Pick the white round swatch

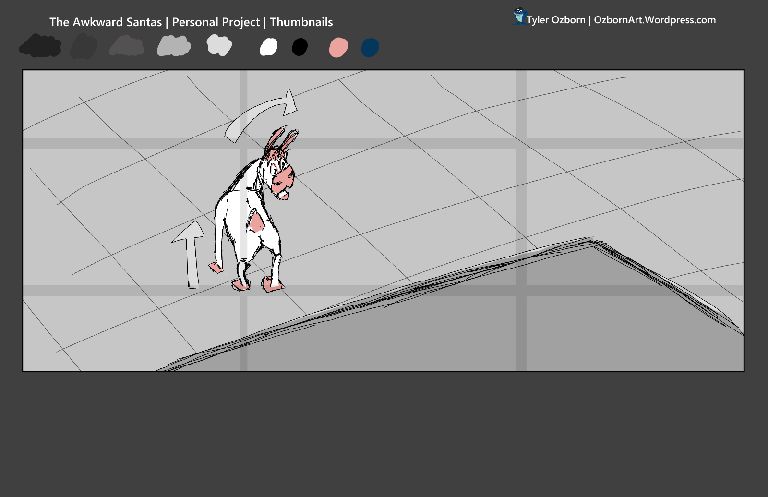[268, 47]
